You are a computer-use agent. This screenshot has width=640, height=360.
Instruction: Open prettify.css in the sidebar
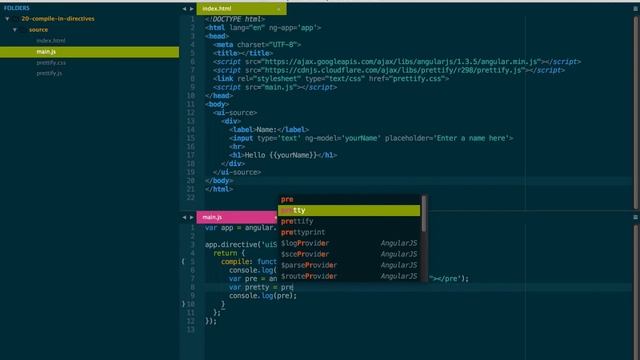(x=51, y=63)
